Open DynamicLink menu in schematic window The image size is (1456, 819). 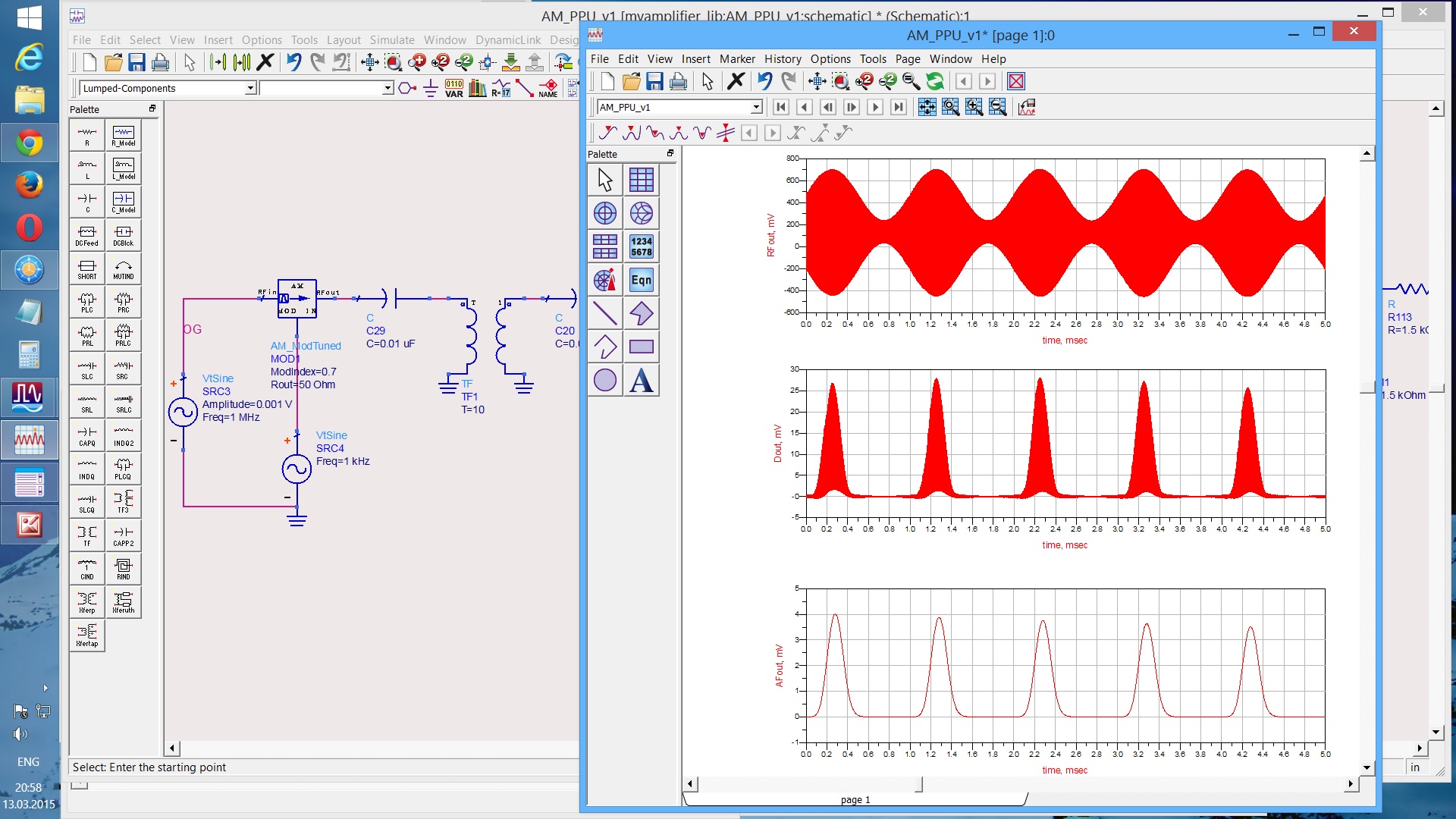click(508, 39)
